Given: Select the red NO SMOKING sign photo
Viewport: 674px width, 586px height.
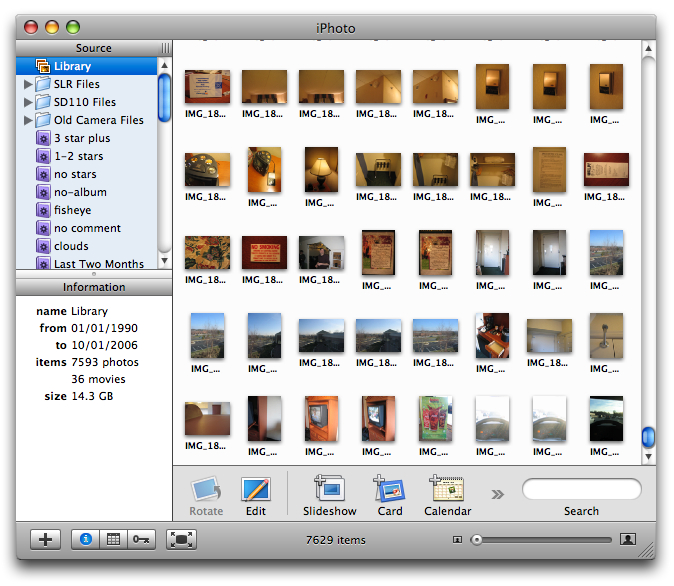Looking at the screenshot, I should [x=264, y=252].
